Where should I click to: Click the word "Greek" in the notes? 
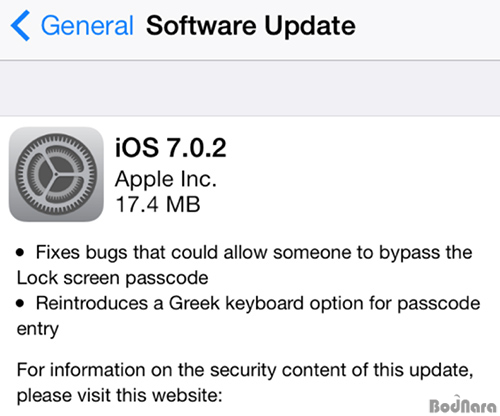click(194, 303)
